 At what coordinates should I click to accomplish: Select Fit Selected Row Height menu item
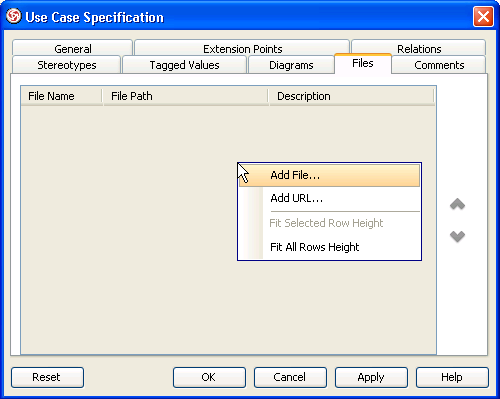click(x=329, y=223)
